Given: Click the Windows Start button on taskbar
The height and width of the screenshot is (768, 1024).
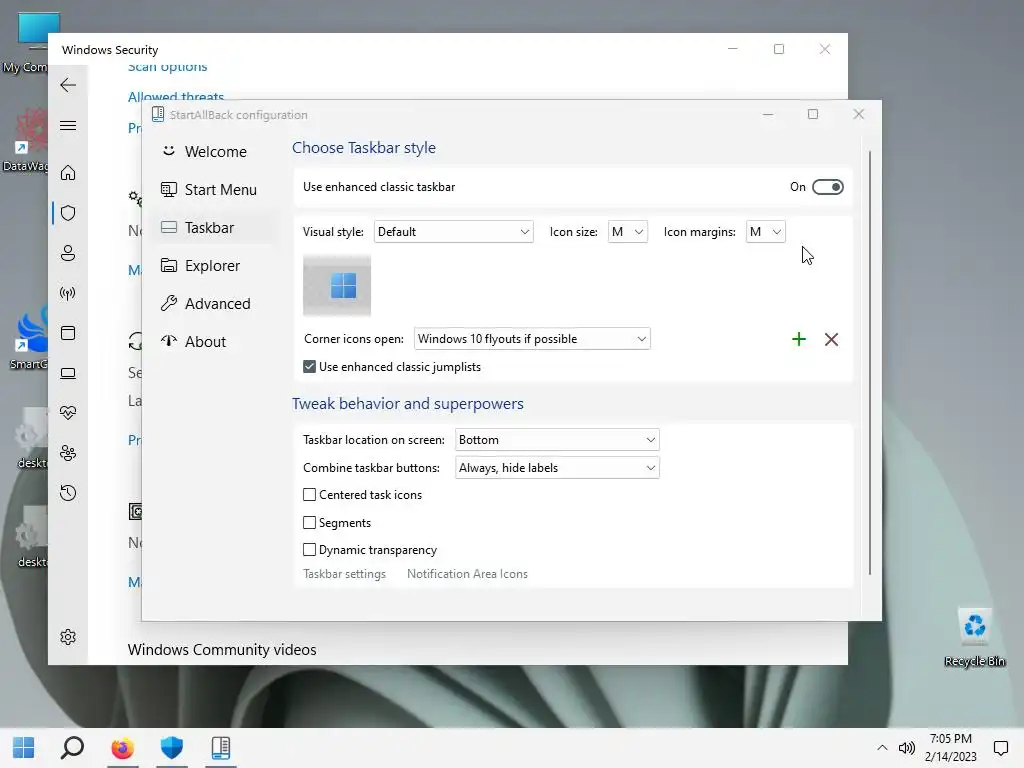Looking at the screenshot, I should pos(24,748).
